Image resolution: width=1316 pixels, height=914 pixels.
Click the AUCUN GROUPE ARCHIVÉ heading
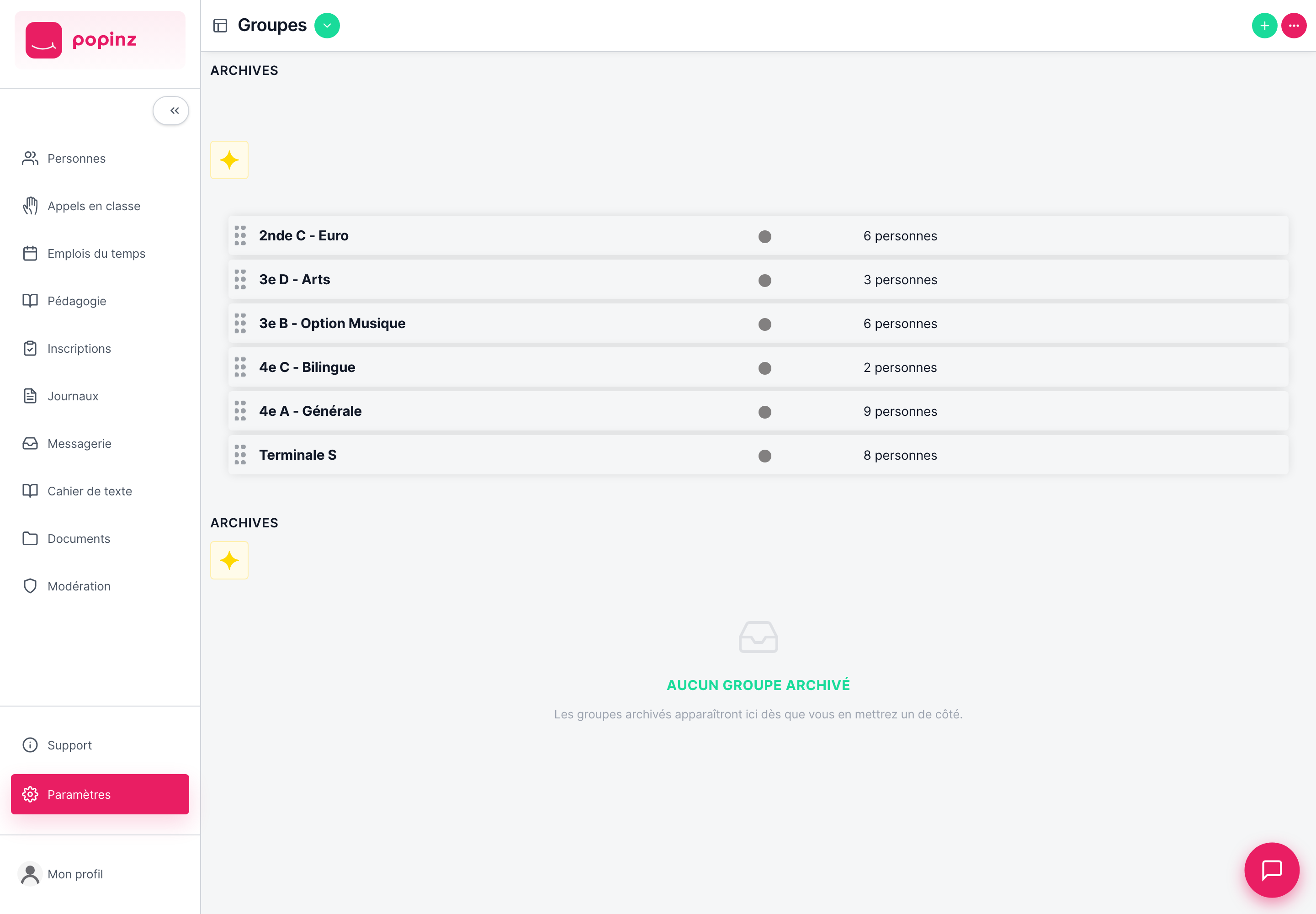click(758, 685)
